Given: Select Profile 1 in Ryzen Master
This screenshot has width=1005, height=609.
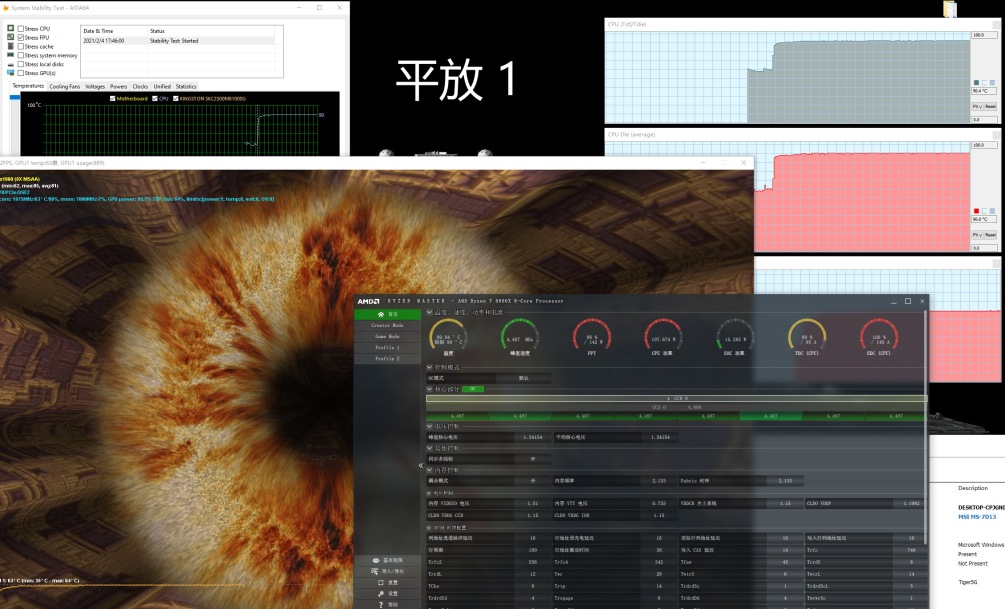Looking at the screenshot, I should click(387, 347).
